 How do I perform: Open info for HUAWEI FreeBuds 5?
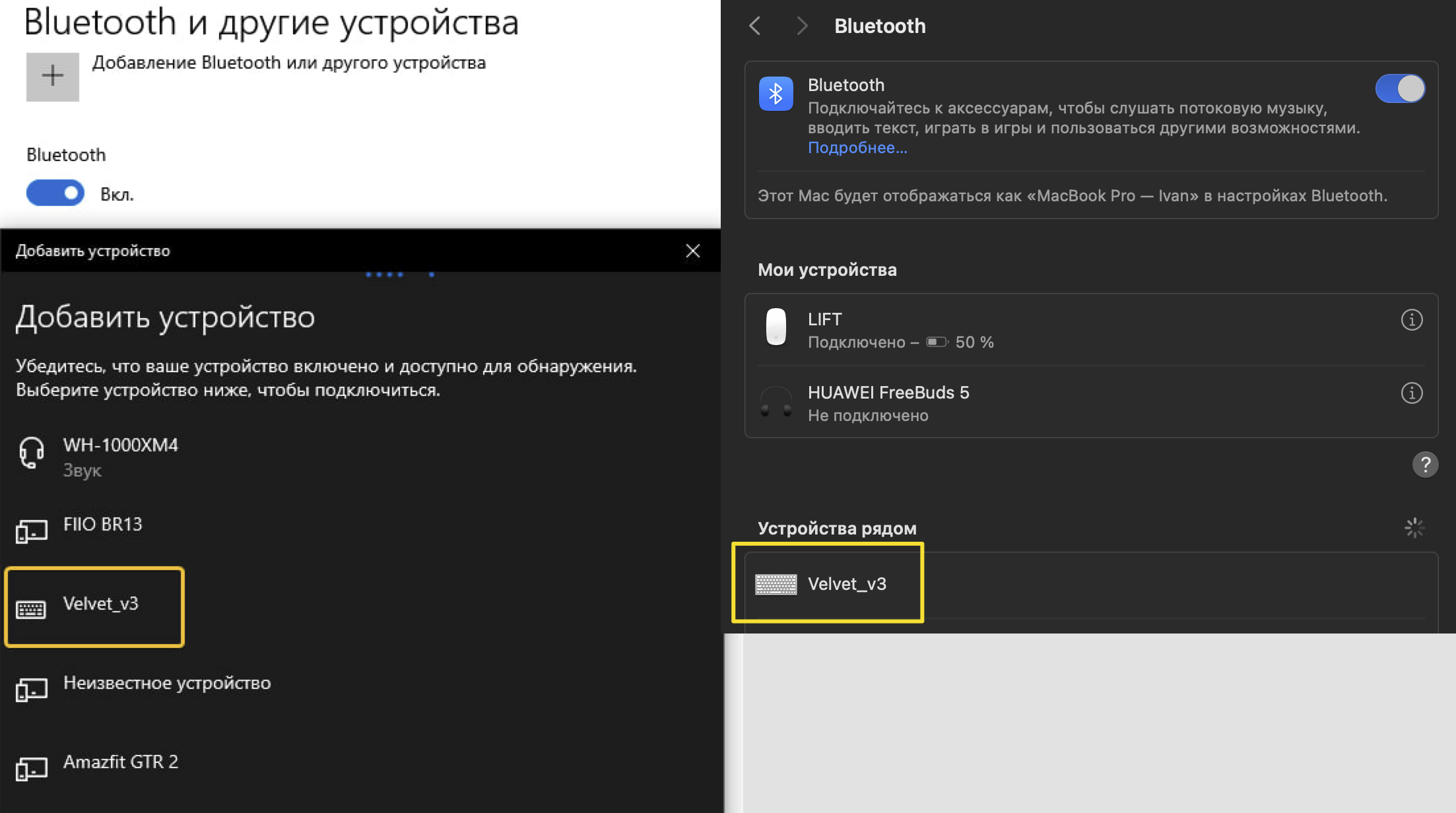pos(1411,393)
